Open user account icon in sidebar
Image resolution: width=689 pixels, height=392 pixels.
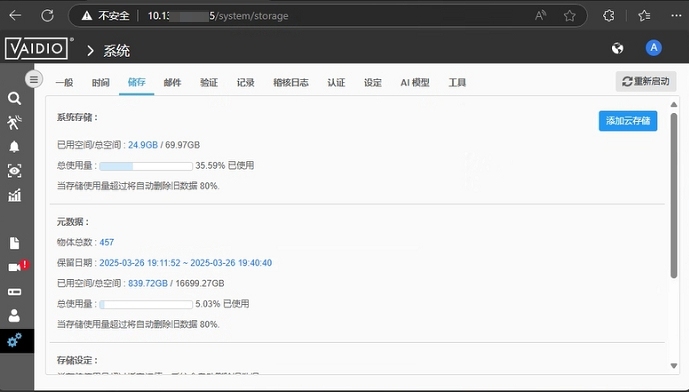click(x=14, y=315)
